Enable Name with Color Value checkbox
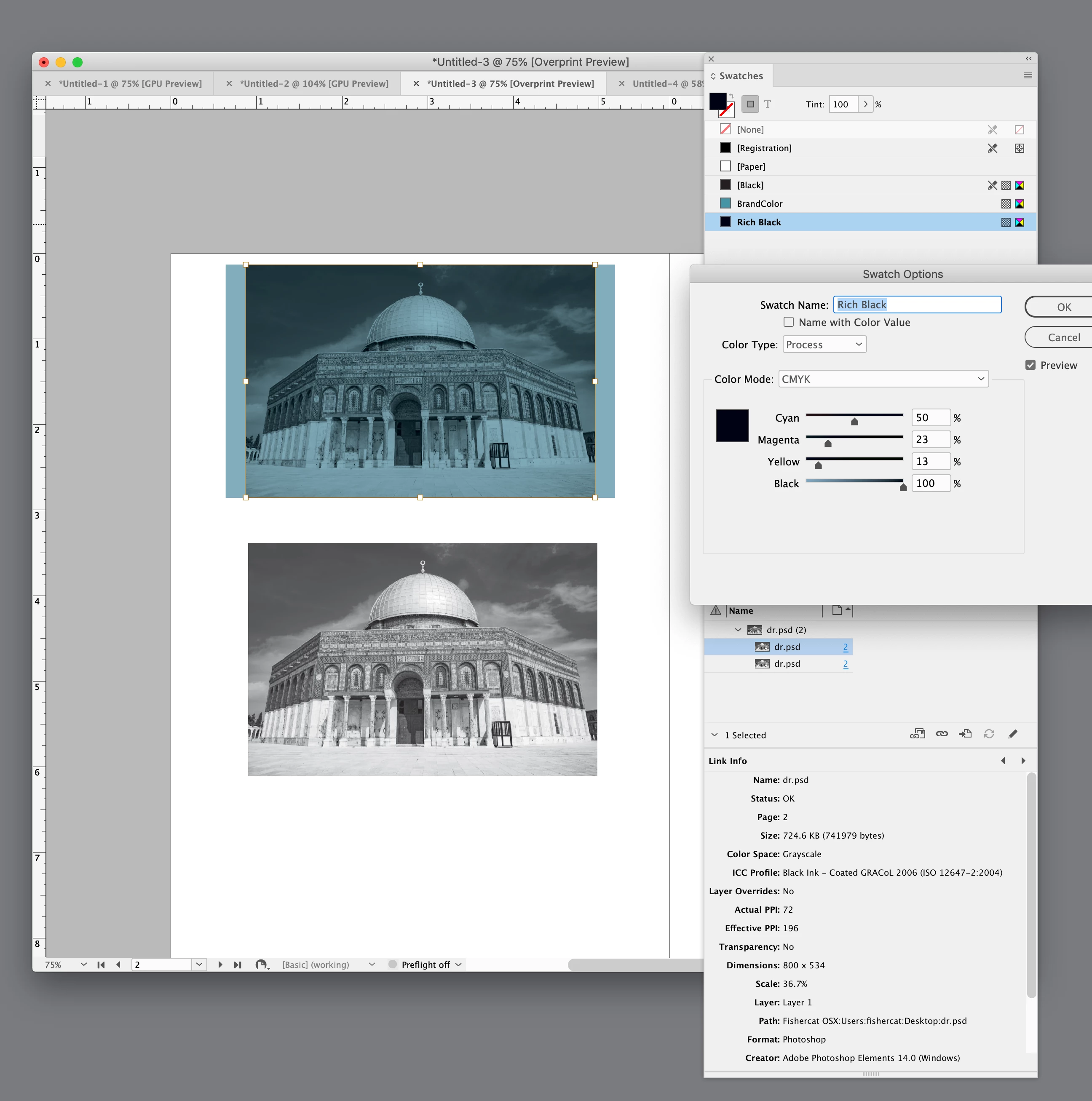The image size is (1092, 1101). pyautogui.click(x=788, y=322)
